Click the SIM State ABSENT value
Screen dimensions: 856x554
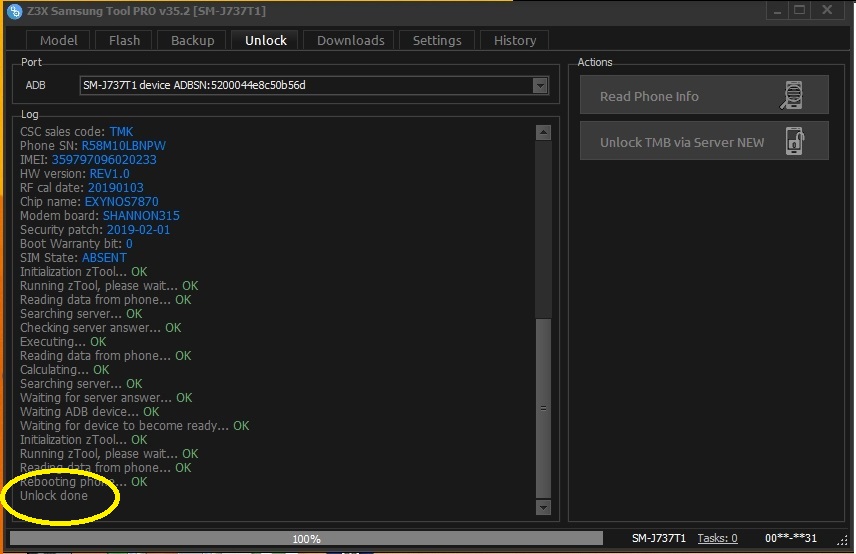click(104, 258)
